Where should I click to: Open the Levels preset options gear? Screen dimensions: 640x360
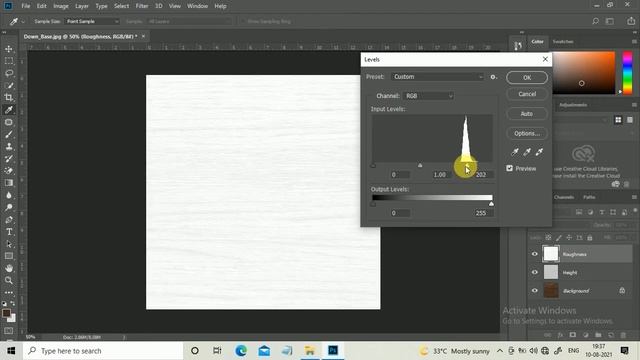pyautogui.click(x=493, y=77)
